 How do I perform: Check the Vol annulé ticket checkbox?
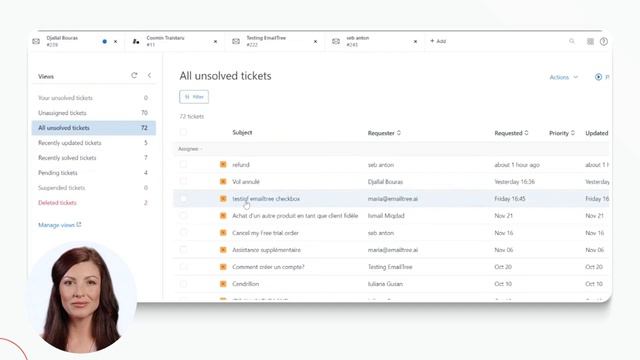pos(183,181)
